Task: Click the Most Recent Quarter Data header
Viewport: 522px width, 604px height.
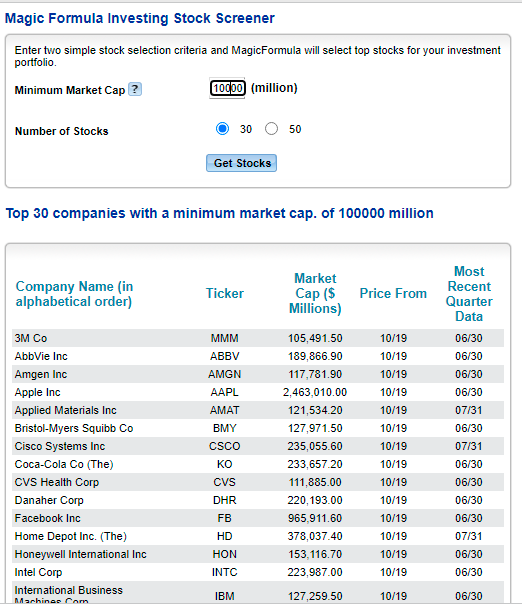Action: (469, 294)
